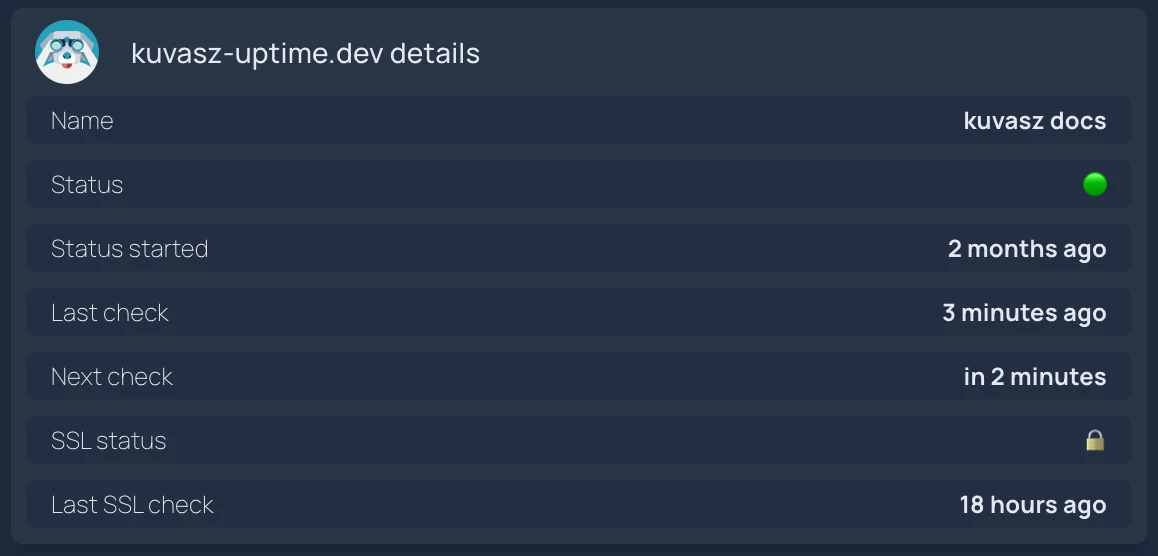
Task: Click empty middle of the Status row
Action: 578,185
